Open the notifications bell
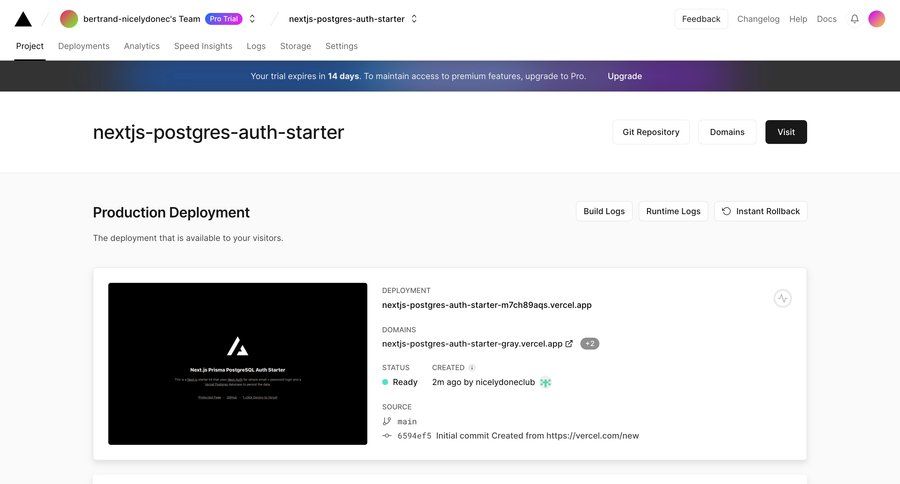The image size is (900, 484). pyautogui.click(x=855, y=19)
